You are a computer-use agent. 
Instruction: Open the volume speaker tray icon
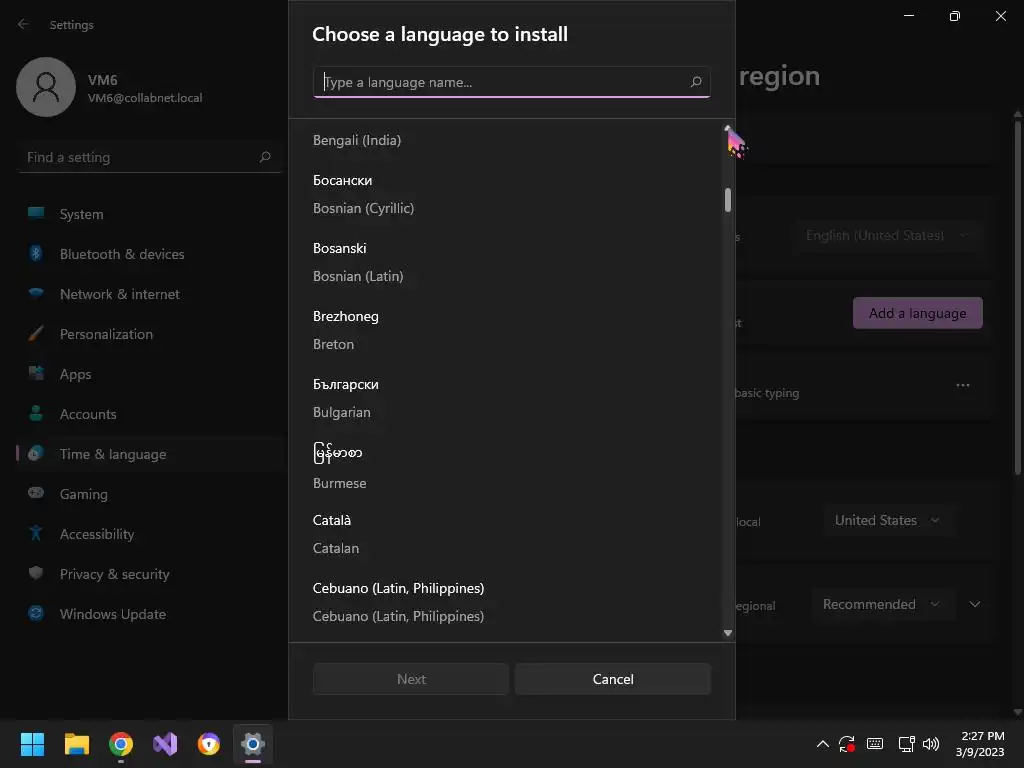[931, 744]
